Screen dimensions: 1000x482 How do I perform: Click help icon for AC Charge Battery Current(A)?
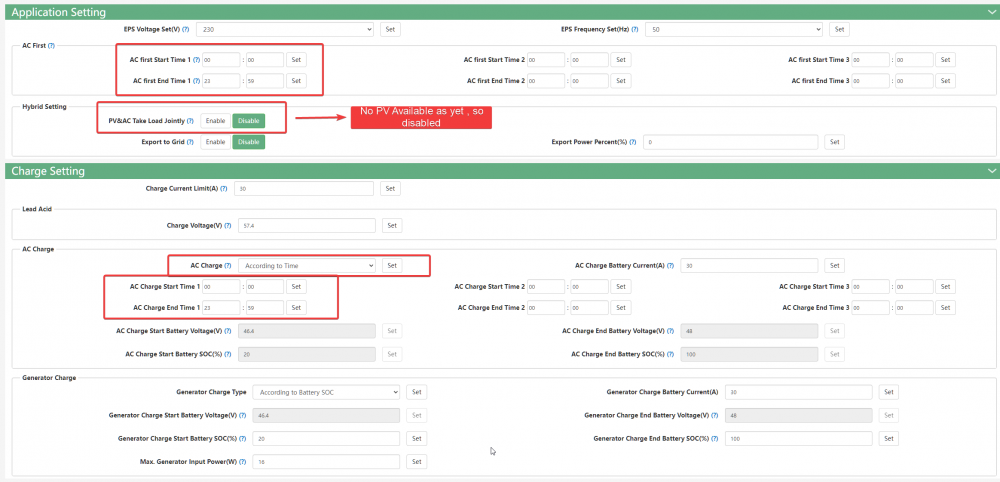point(670,265)
